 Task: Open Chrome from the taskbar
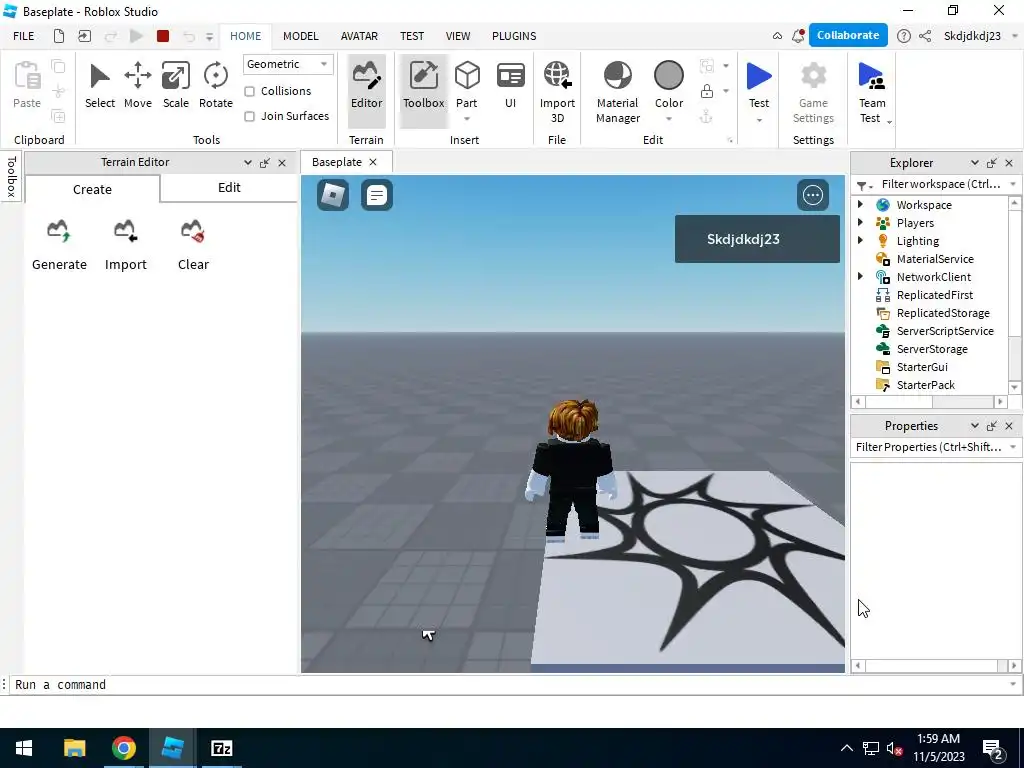tap(123, 748)
